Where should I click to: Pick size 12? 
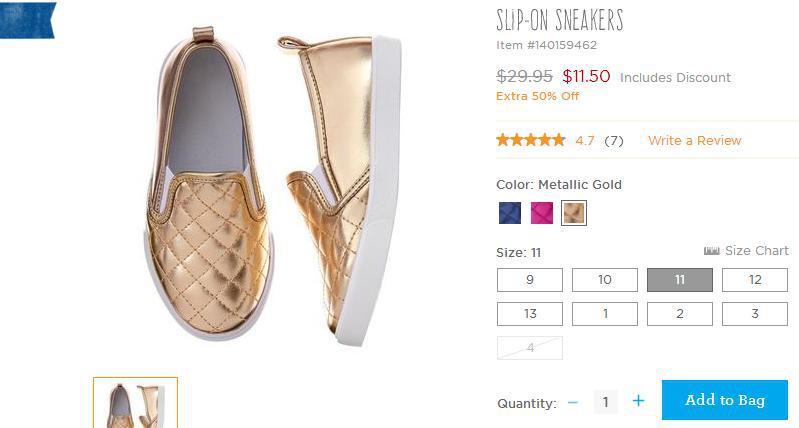tap(755, 280)
